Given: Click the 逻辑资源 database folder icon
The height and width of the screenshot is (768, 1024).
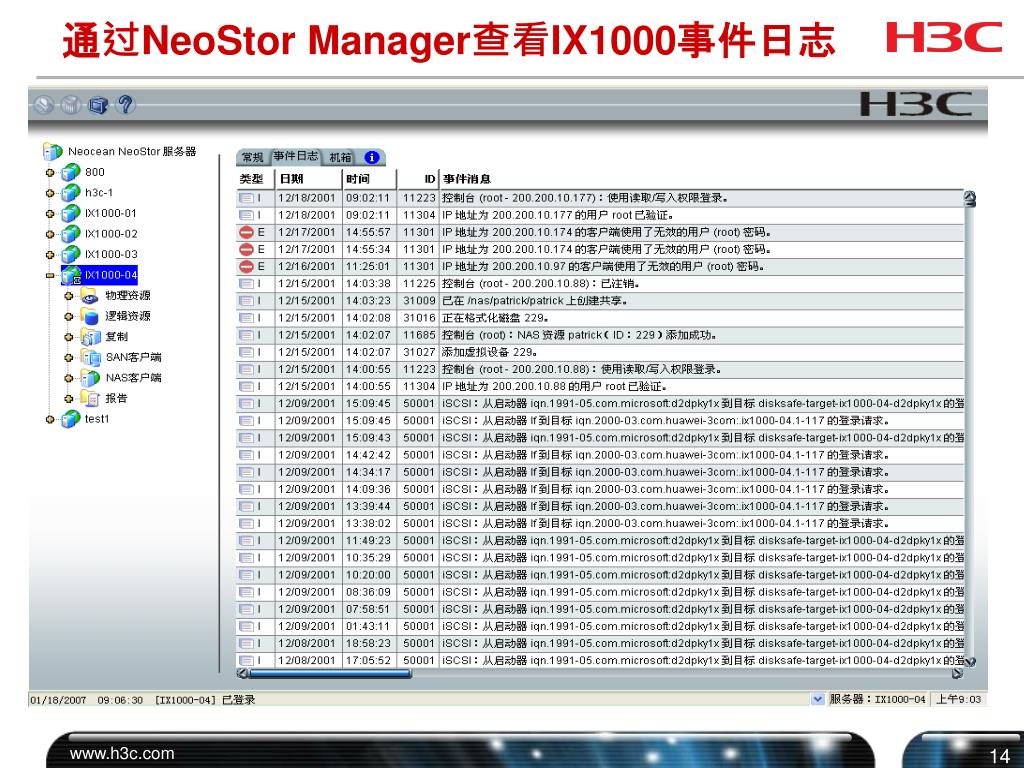Looking at the screenshot, I should click(x=90, y=316).
